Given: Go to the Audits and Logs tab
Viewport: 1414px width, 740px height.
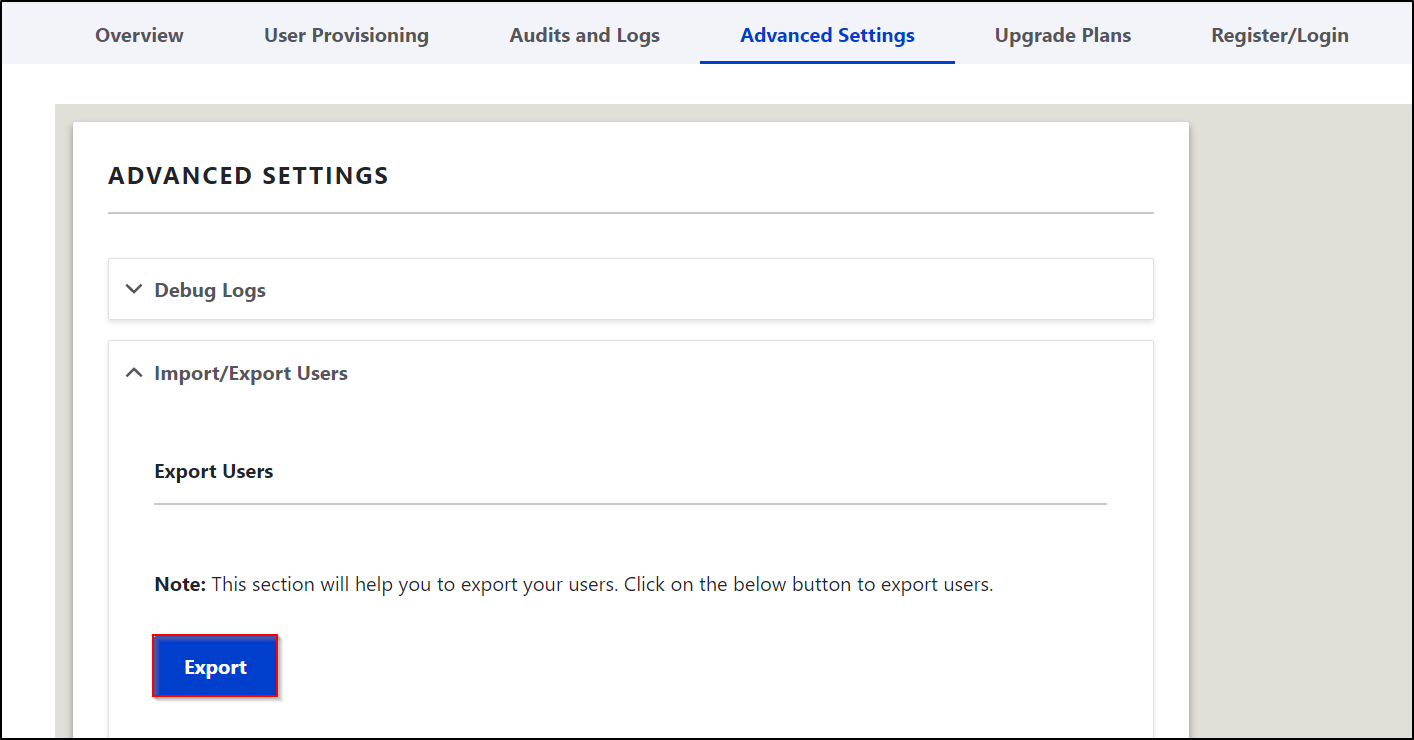Looking at the screenshot, I should tap(585, 36).
